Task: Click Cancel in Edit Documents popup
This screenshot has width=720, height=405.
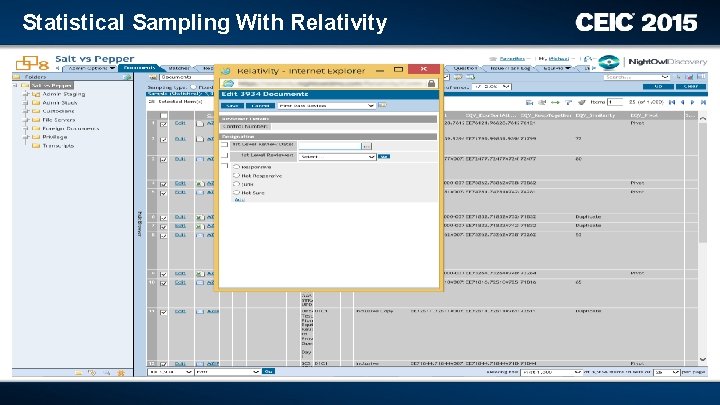Action: [260, 106]
